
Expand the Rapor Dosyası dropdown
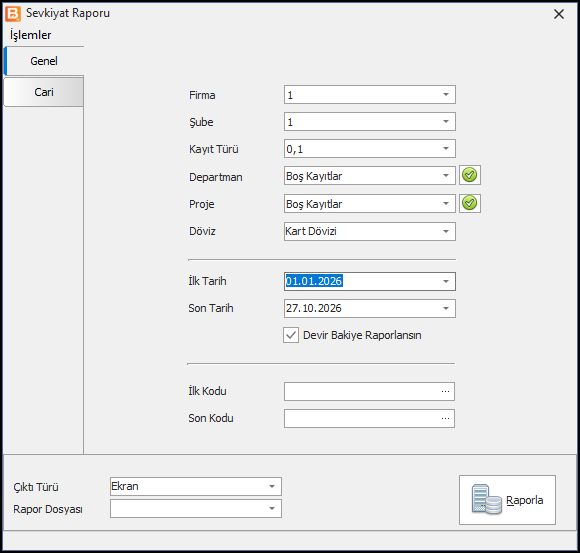pos(272,509)
